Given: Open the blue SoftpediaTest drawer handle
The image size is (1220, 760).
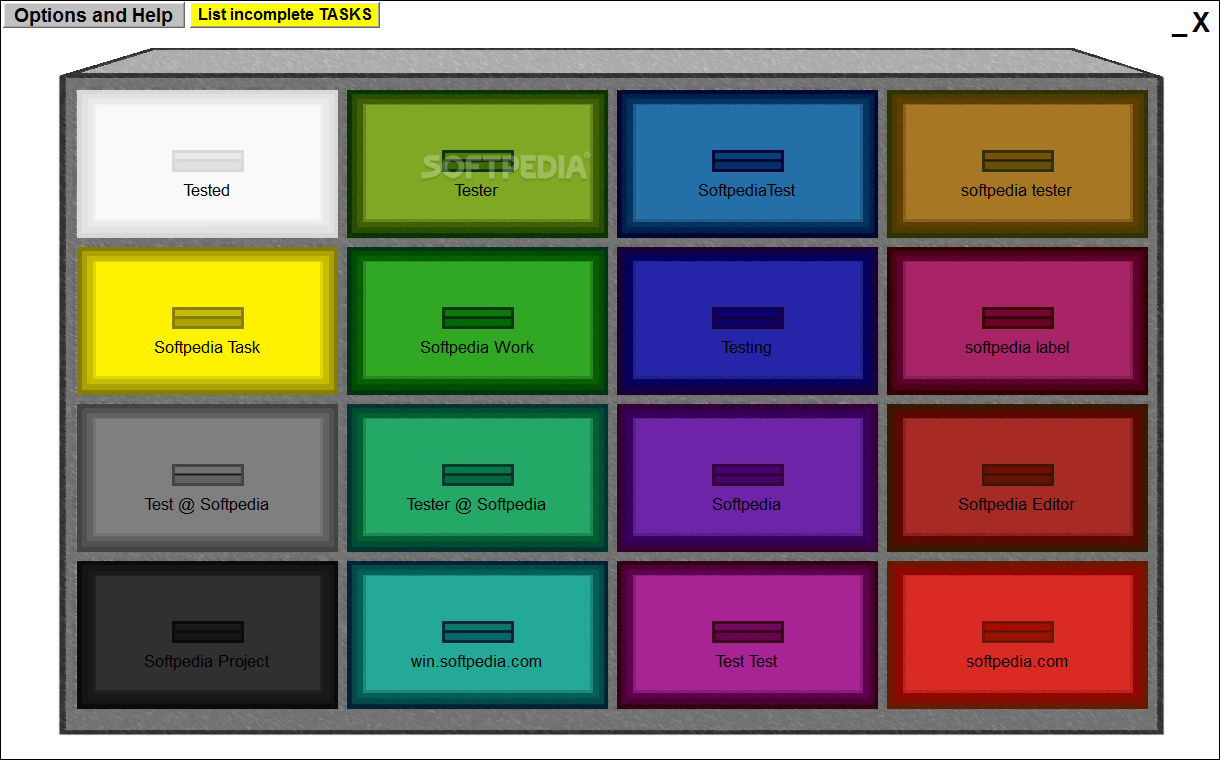Looking at the screenshot, I should [x=748, y=161].
